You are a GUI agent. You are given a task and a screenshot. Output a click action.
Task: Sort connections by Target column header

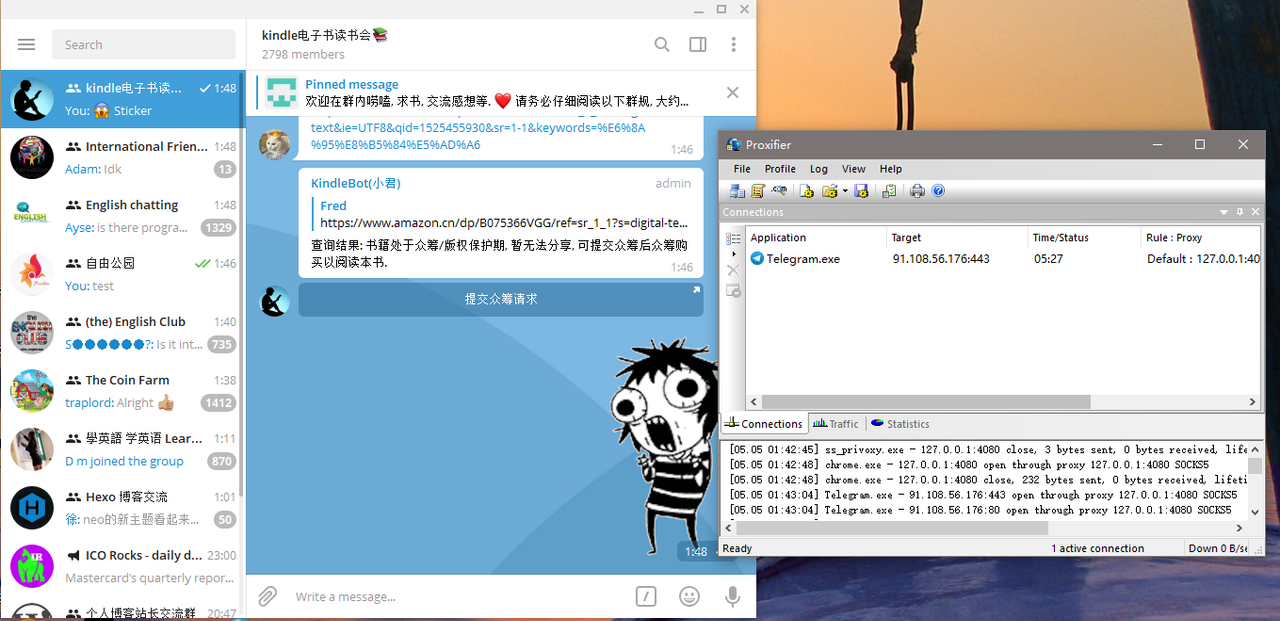point(957,238)
